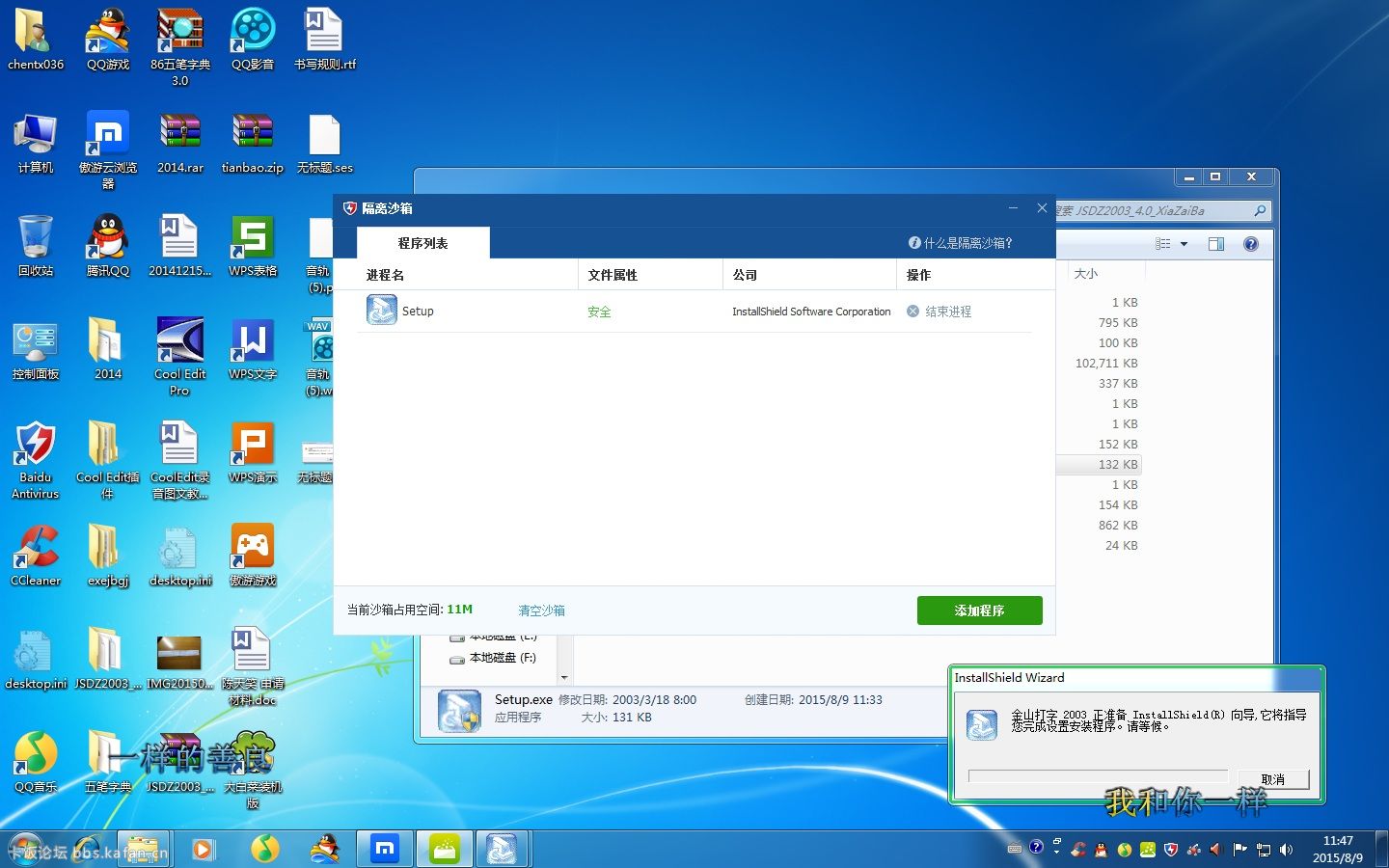
Task: Toggle the Explorer preview pane button
Action: tap(1216, 244)
